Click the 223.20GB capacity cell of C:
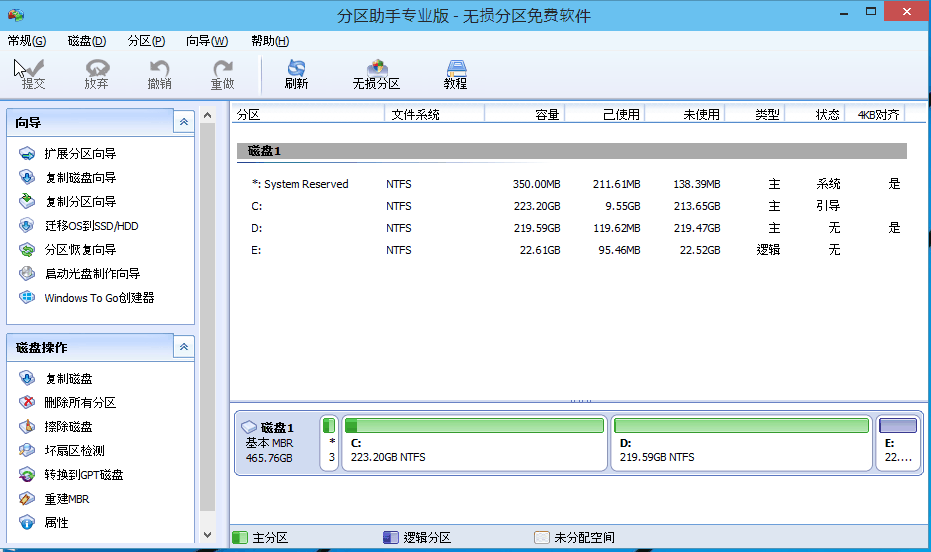Image resolution: width=931 pixels, height=552 pixels. (x=537, y=206)
